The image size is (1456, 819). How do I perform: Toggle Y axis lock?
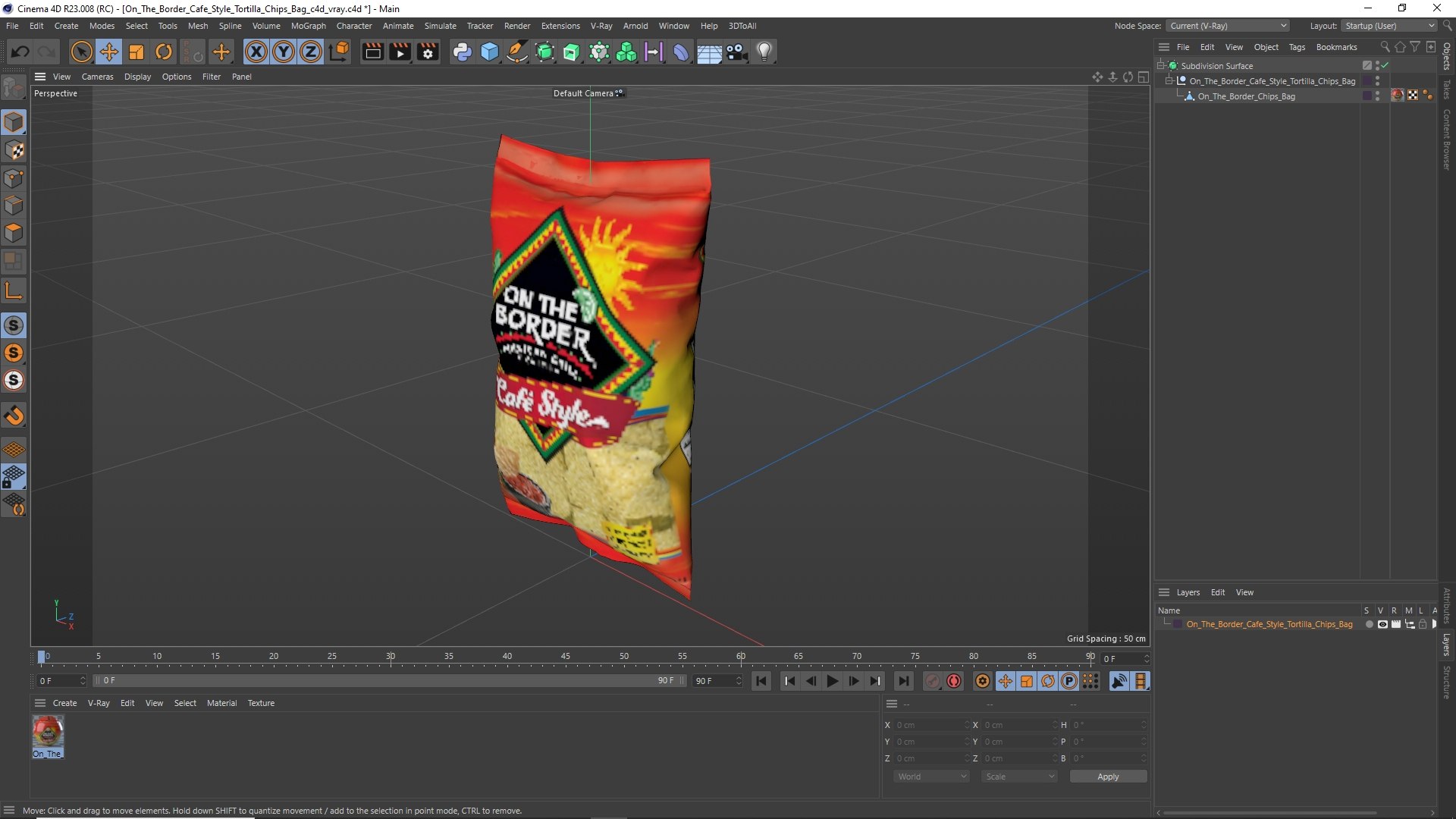pyautogui.click(x=284, y=52)
